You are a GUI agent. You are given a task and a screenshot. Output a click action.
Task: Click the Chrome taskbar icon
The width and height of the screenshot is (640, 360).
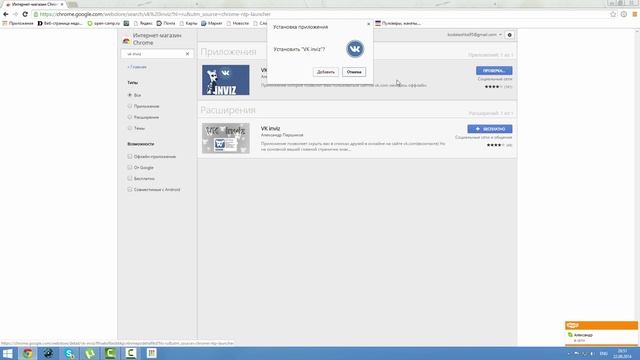pyautogui.click(x=27, y=353)
